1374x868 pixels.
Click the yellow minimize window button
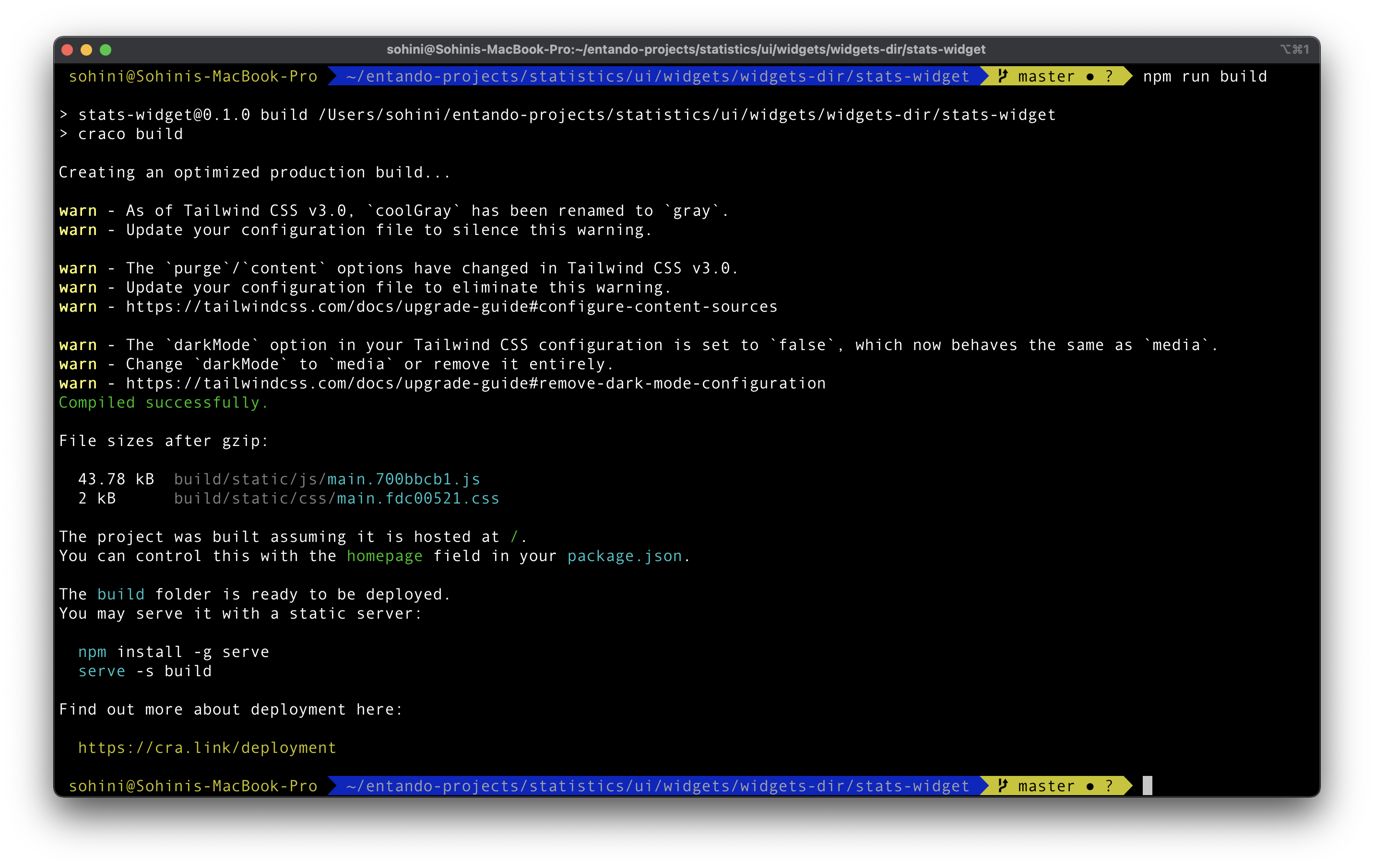[x=86, y=49]
